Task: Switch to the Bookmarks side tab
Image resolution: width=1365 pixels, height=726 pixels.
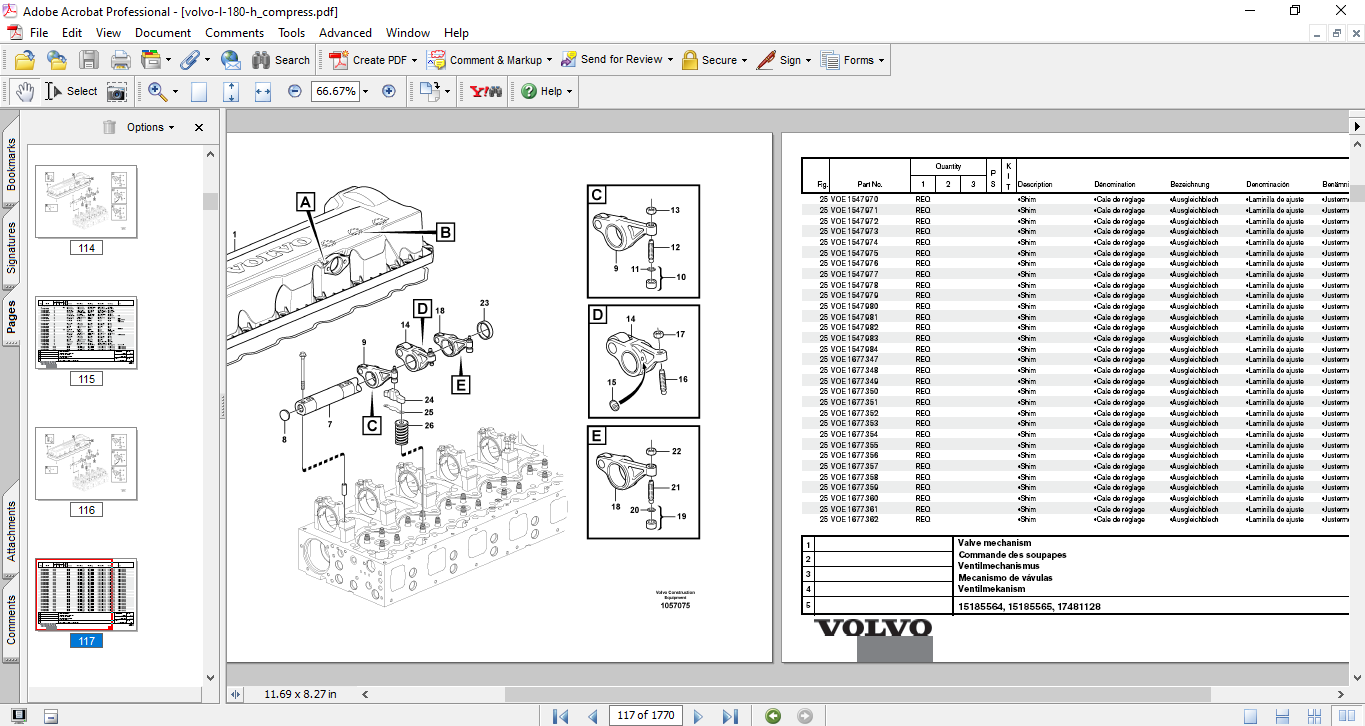Action: (11, 165)
